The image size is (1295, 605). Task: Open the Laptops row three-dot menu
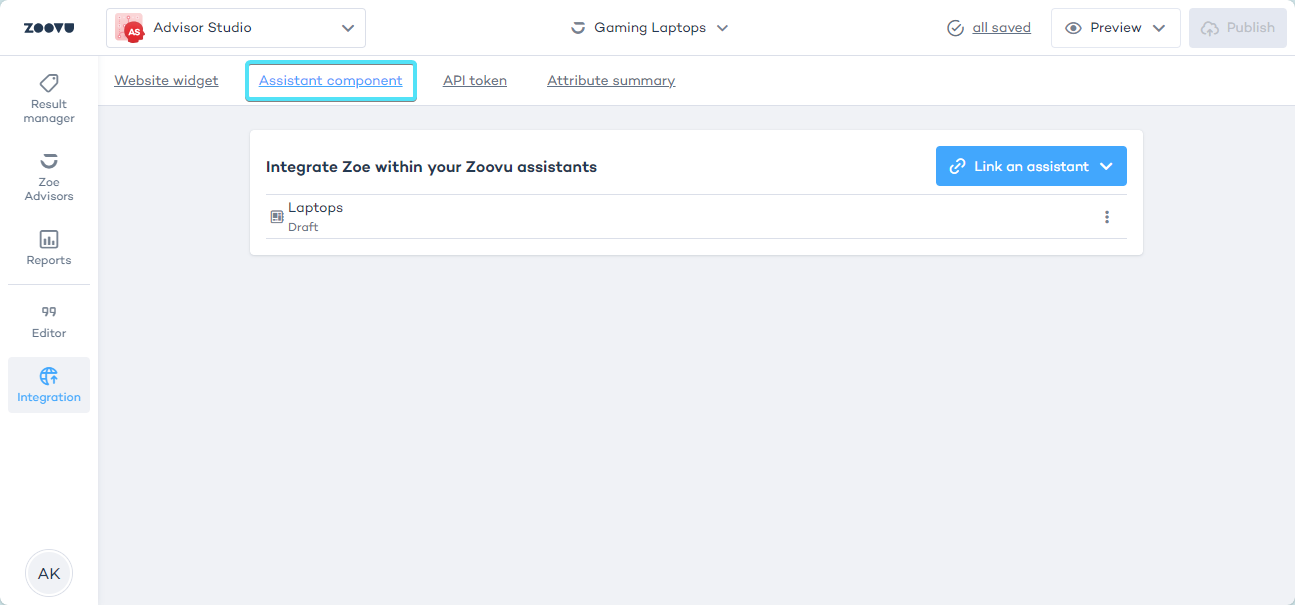click(x=1106, y=217)
